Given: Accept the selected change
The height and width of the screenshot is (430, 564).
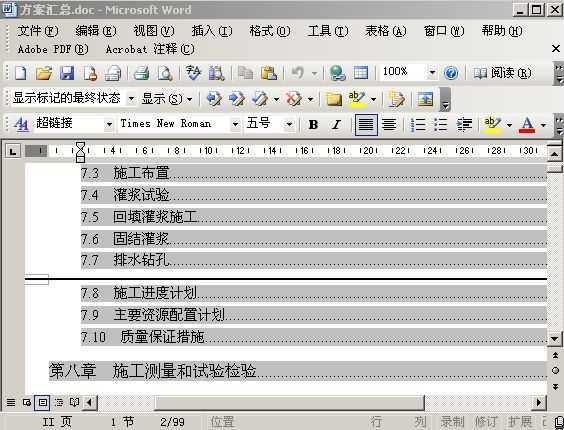Looking at the screenshot, I should (260, 99).
